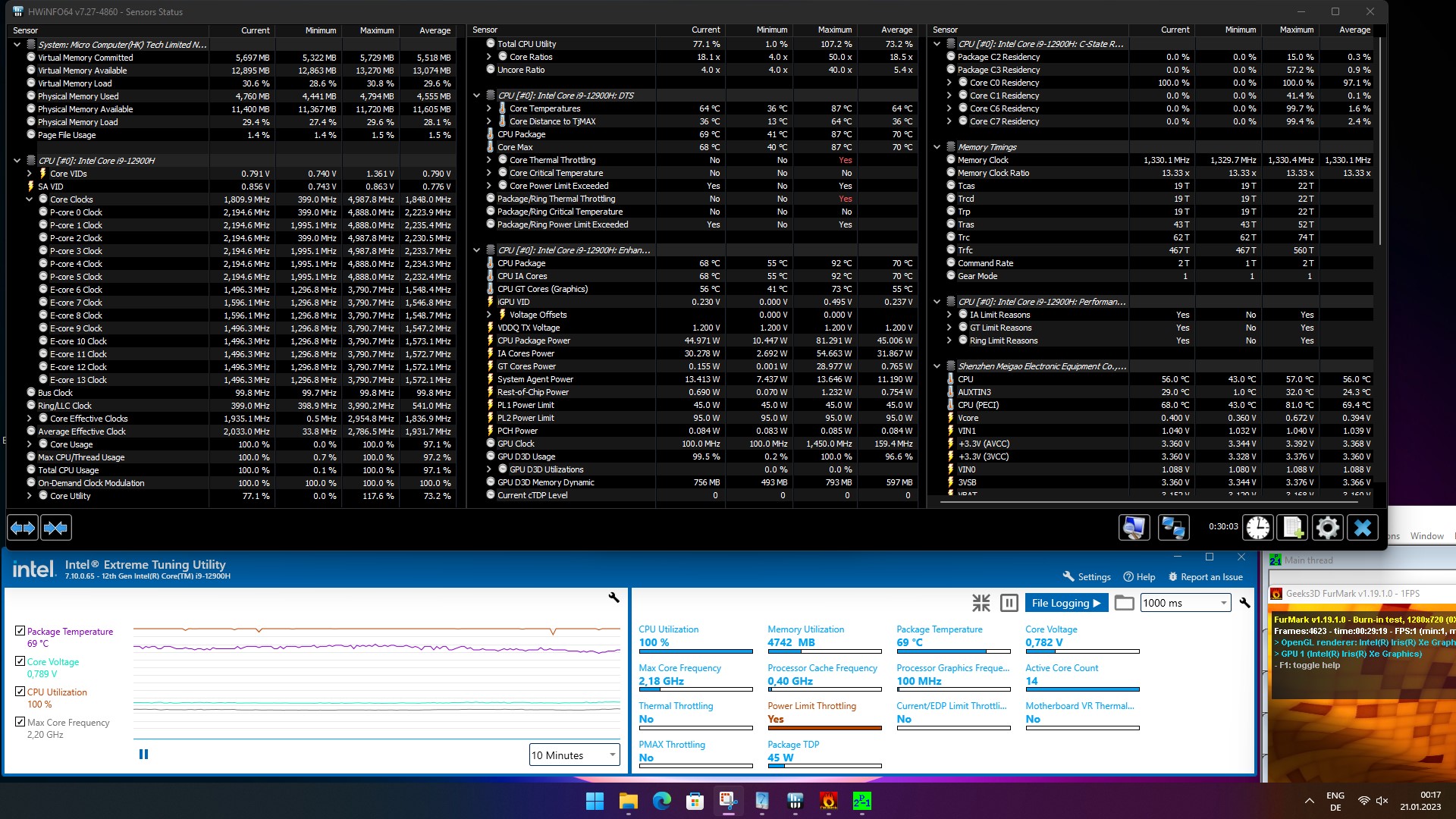This screenshot has height=819, width=1456.
Task: Close sensors with blue X icon
Action: pyautogui.click(x=1363, y=528)
